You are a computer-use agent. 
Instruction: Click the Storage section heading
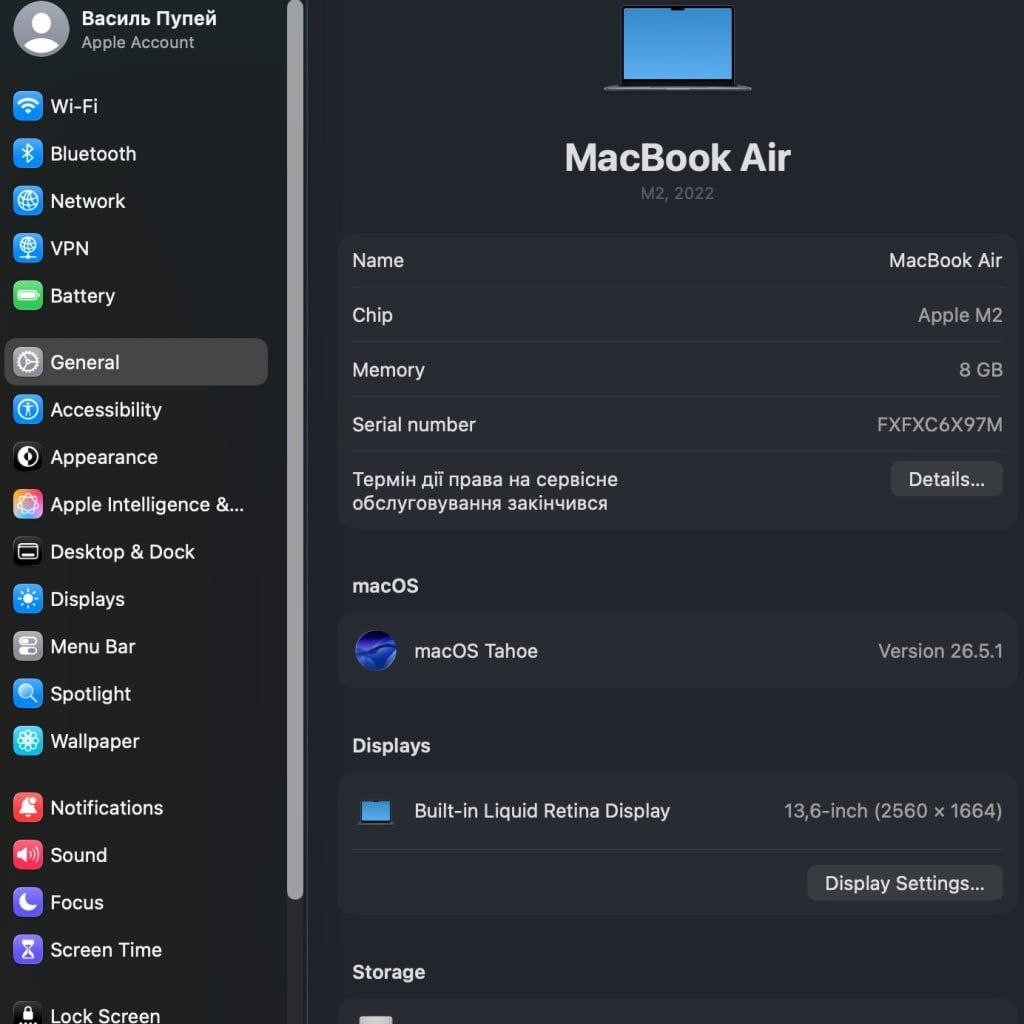point(389,972)
